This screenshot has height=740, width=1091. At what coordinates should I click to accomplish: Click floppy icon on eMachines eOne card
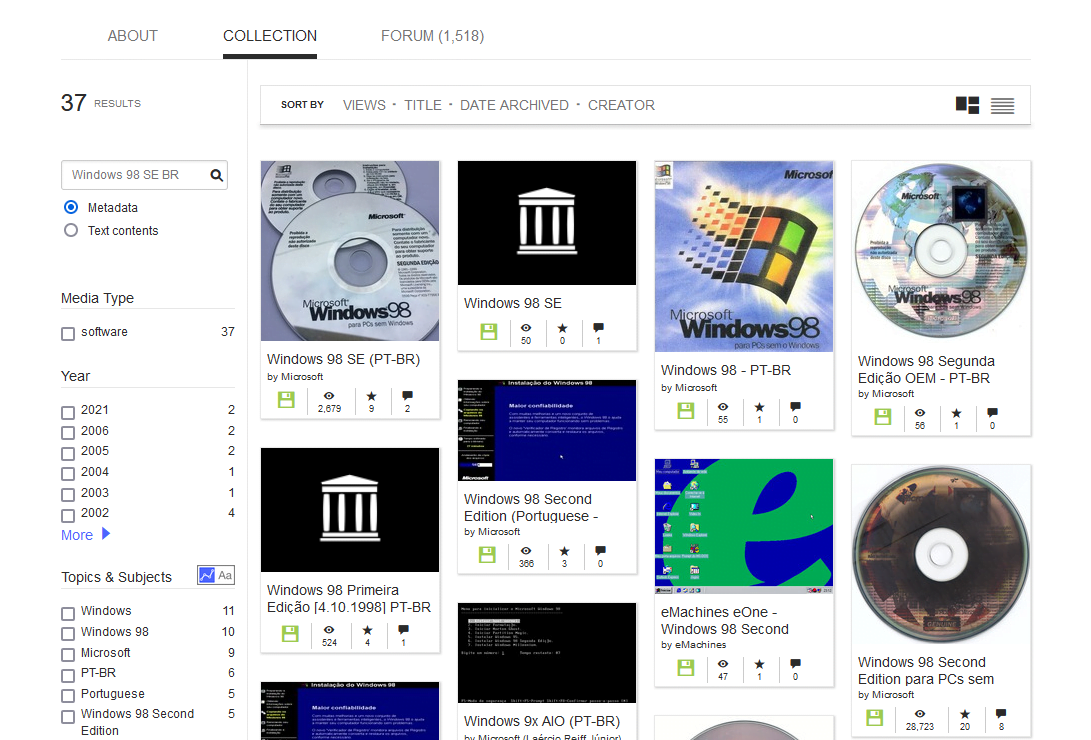(685, 668)
